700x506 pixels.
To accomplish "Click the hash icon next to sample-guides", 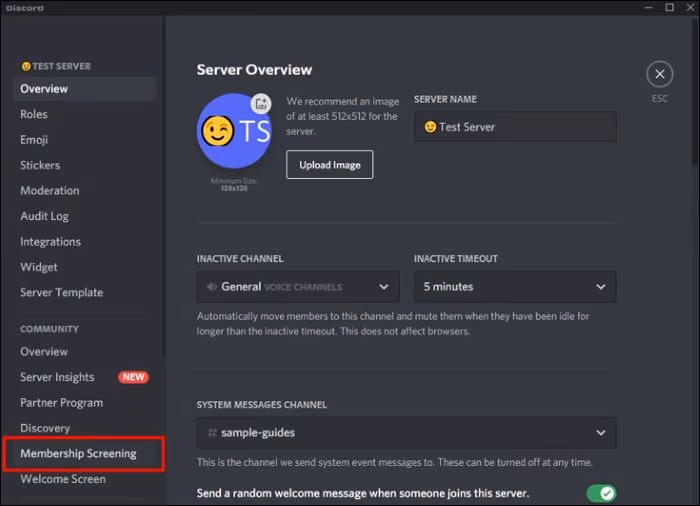I will coord(212,433).
